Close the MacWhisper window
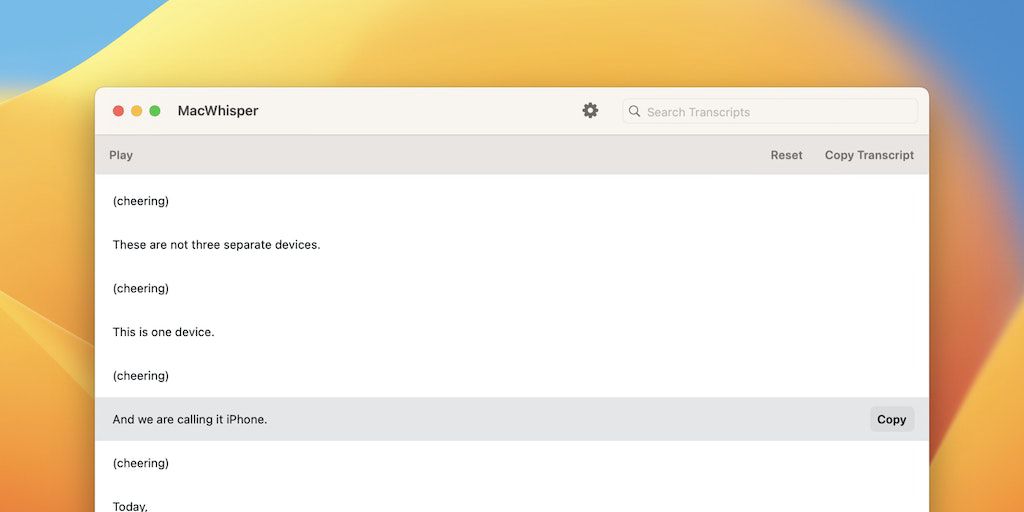 (x=118, y=111)
